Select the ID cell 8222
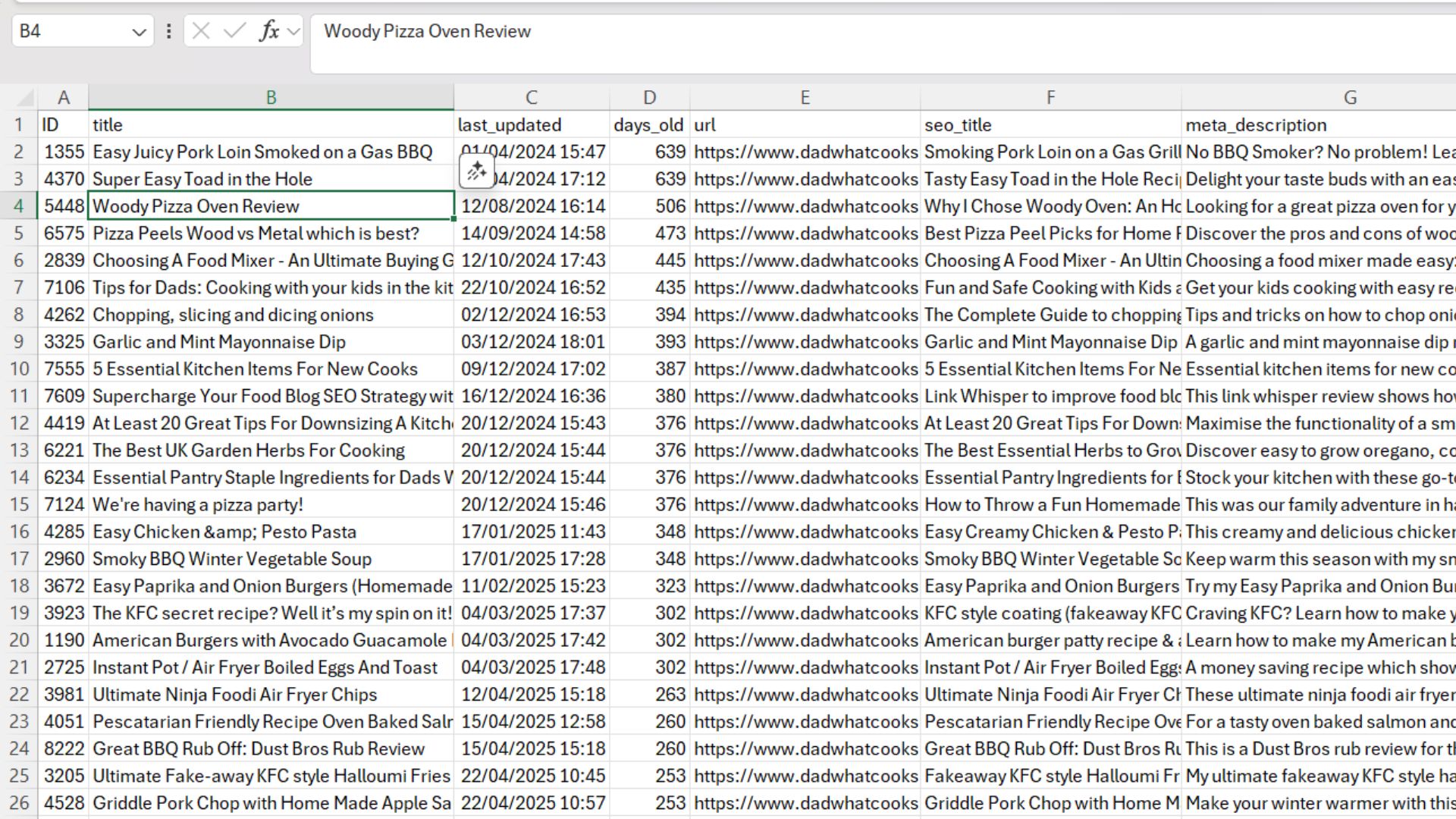This screenshot has height=819, width=1456. pyautogui.click(x=64, y=749)
